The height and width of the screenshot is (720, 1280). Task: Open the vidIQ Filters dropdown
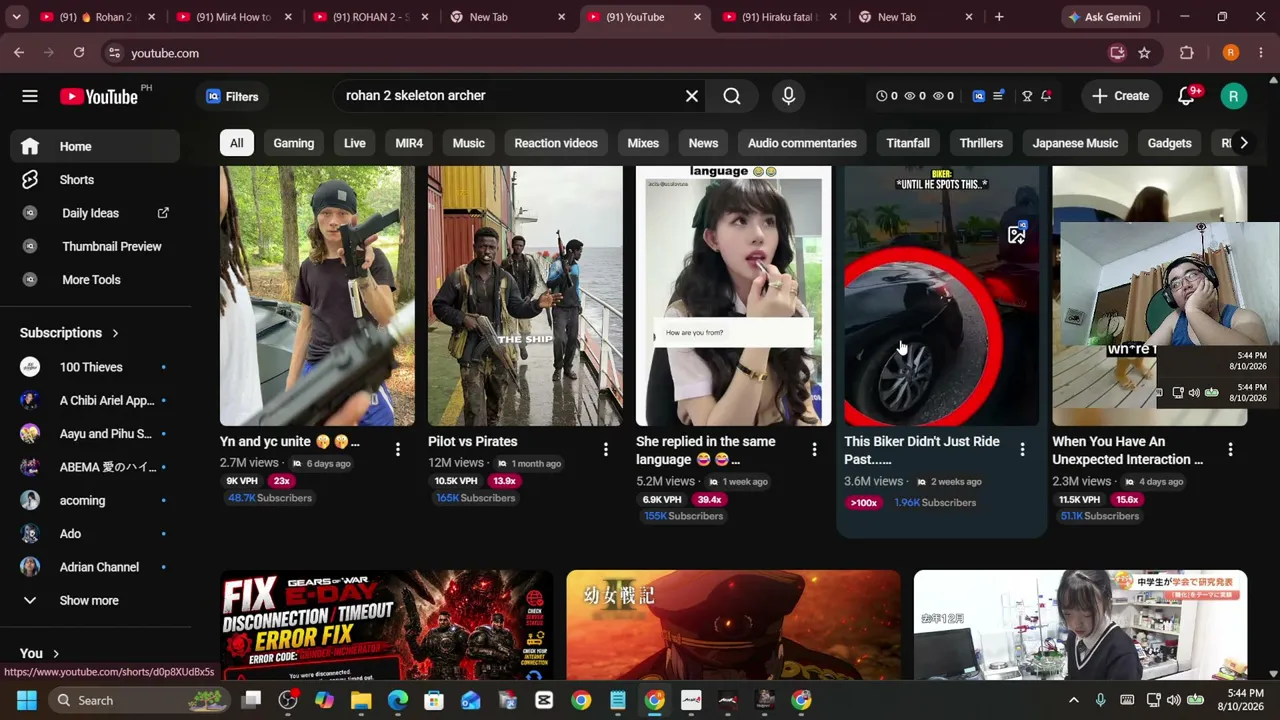(x=232, y=96)
